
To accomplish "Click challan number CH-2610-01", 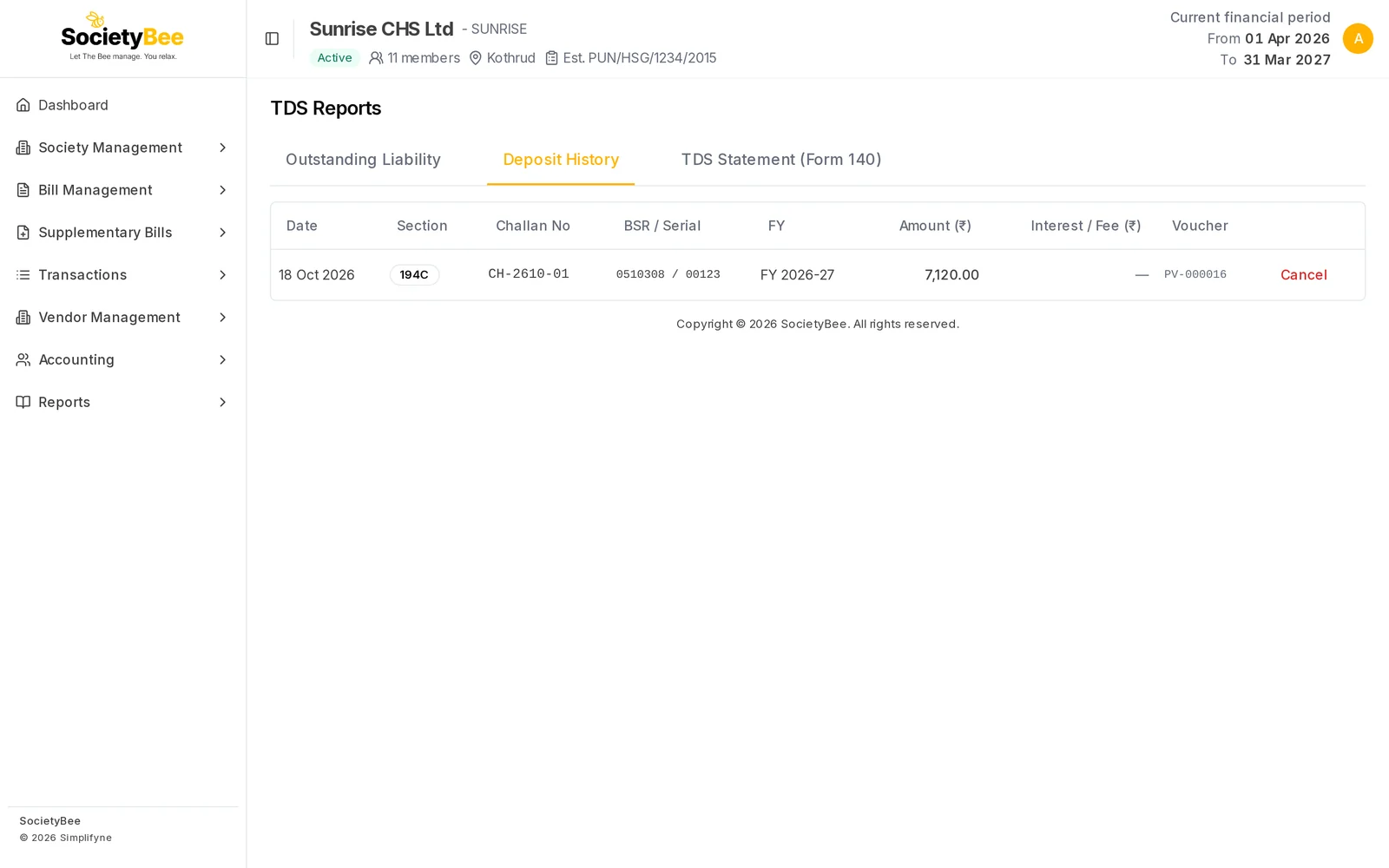I will (529, 274).
